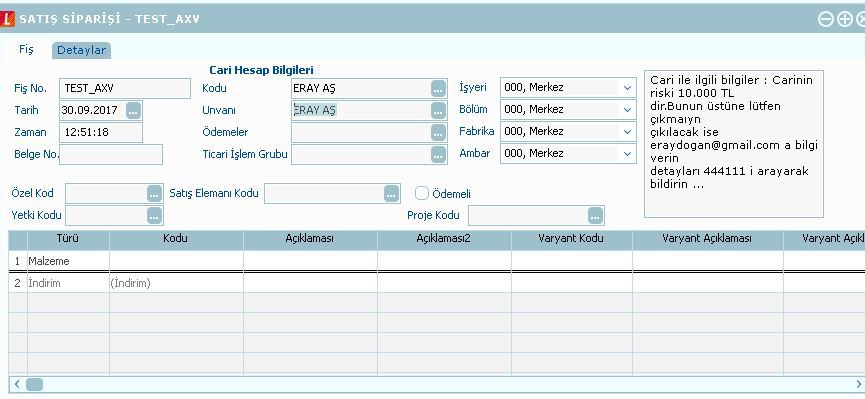Image resolution: width=865 pixels, height=399 pixels.
Task: Click the Kodu cell in Malzeme row
Action: tap(176, 261)
